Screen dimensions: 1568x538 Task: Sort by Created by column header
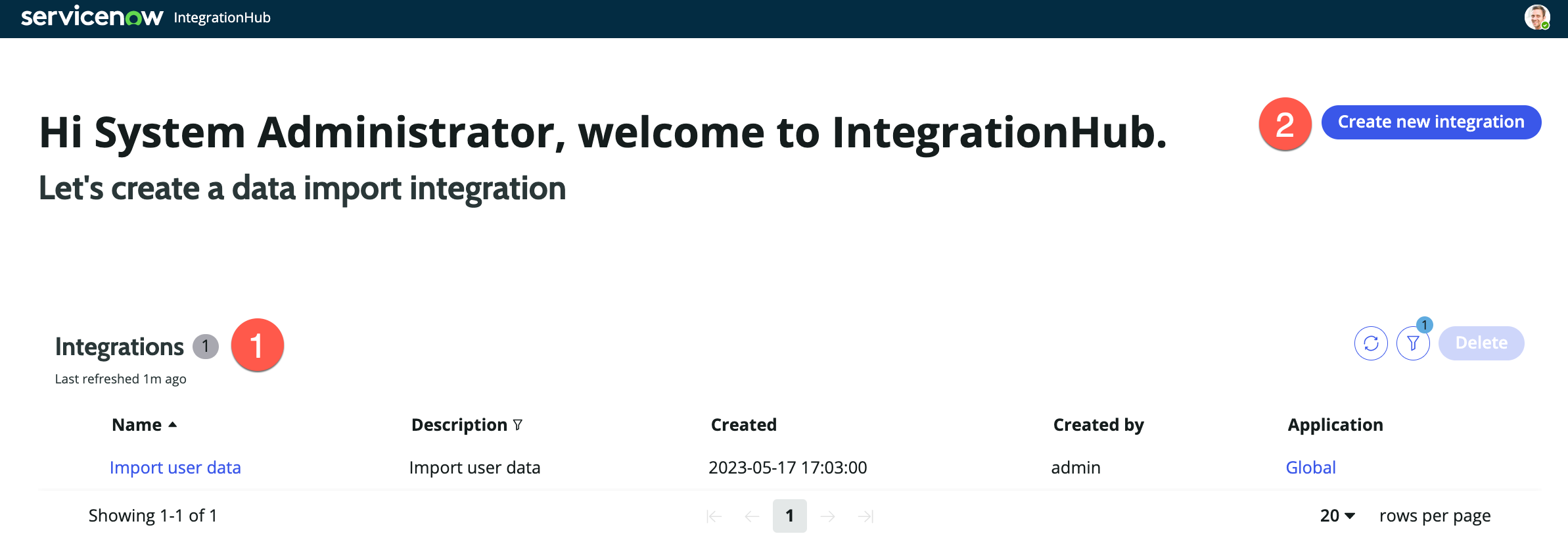coord(1099,425)
